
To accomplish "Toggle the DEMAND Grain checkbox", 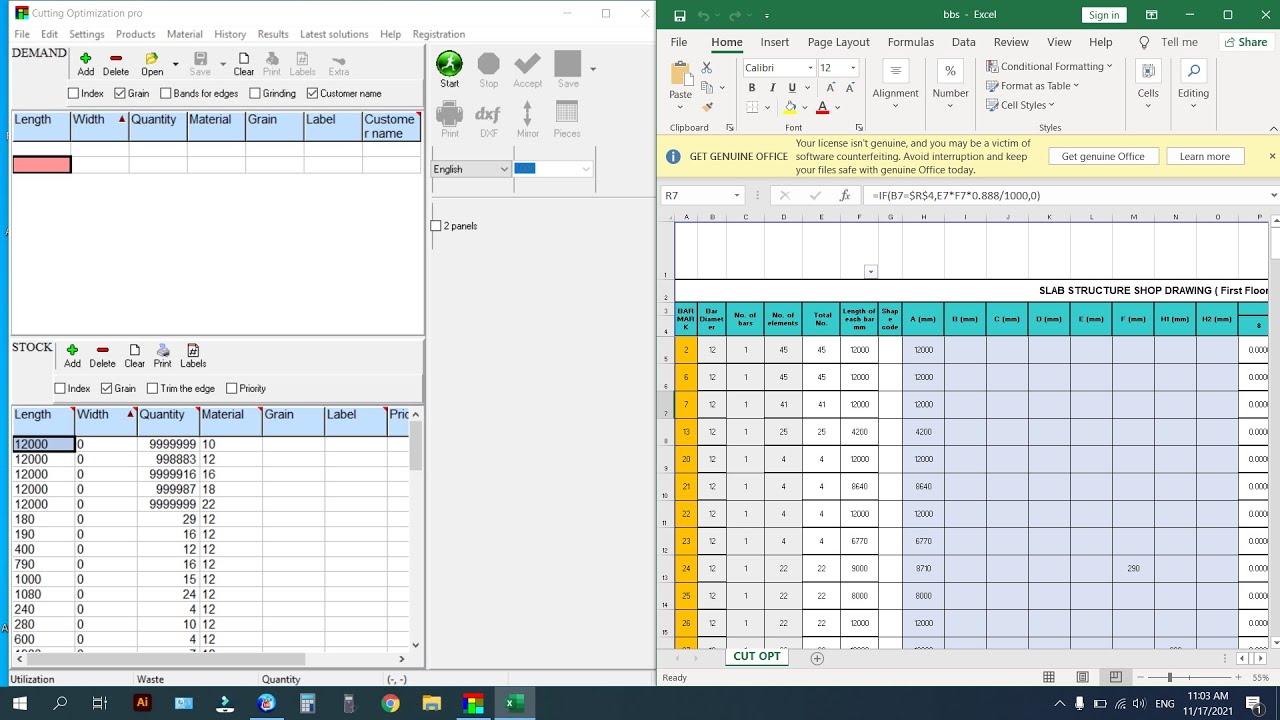I will pyautogui.click(x=120, y=93).
